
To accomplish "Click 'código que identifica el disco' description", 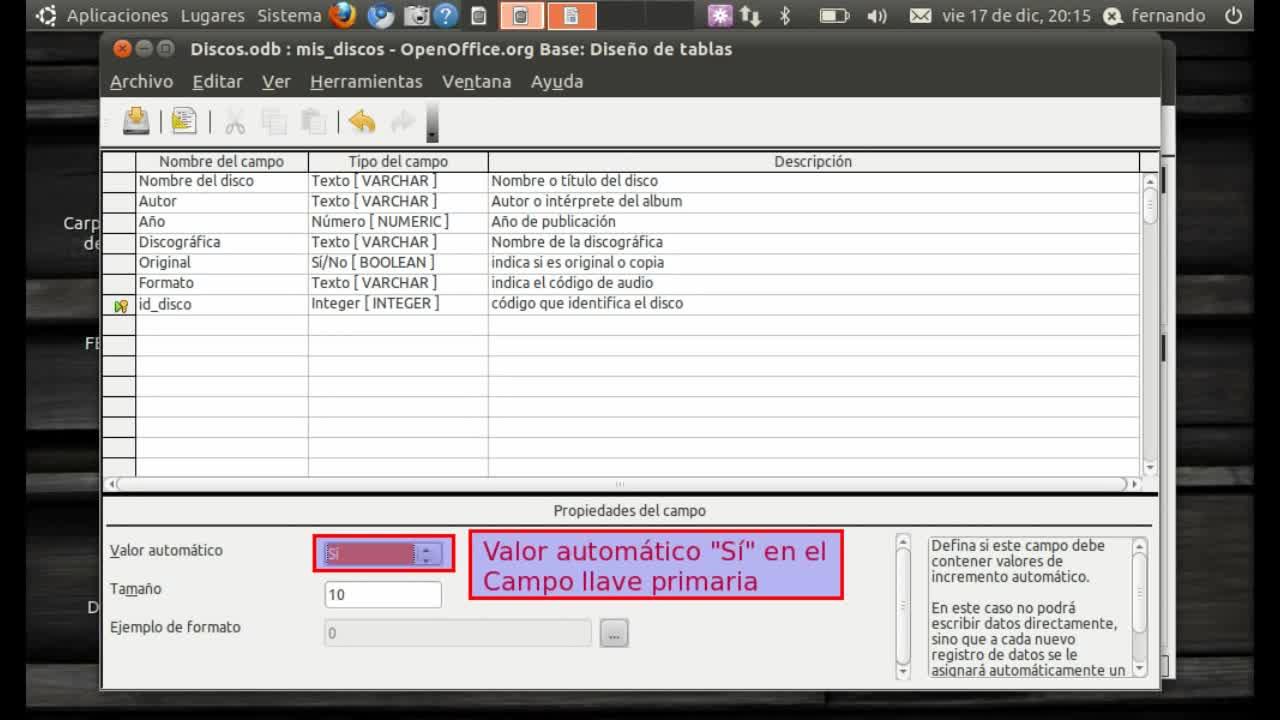I will (x=814, y=304).
